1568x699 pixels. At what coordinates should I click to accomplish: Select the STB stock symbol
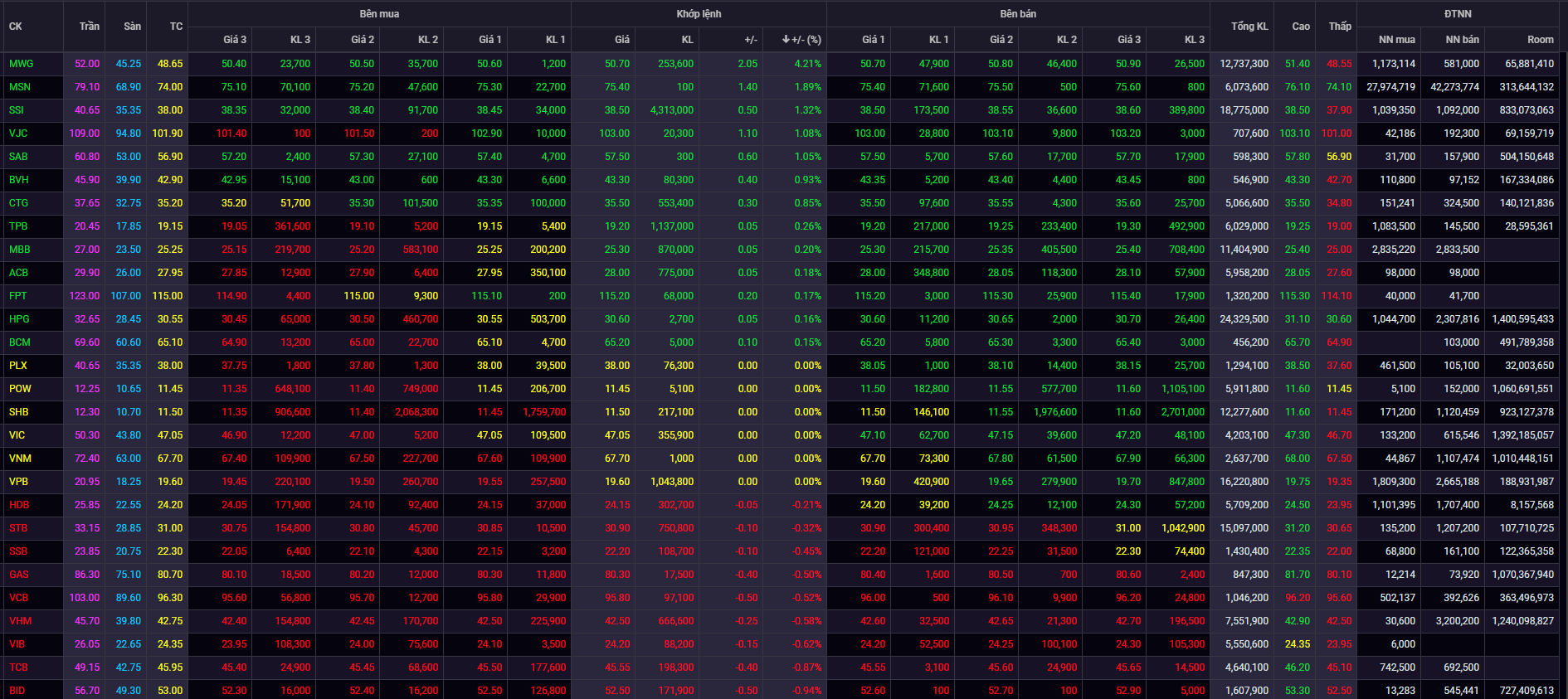click(x=18, y=528)
